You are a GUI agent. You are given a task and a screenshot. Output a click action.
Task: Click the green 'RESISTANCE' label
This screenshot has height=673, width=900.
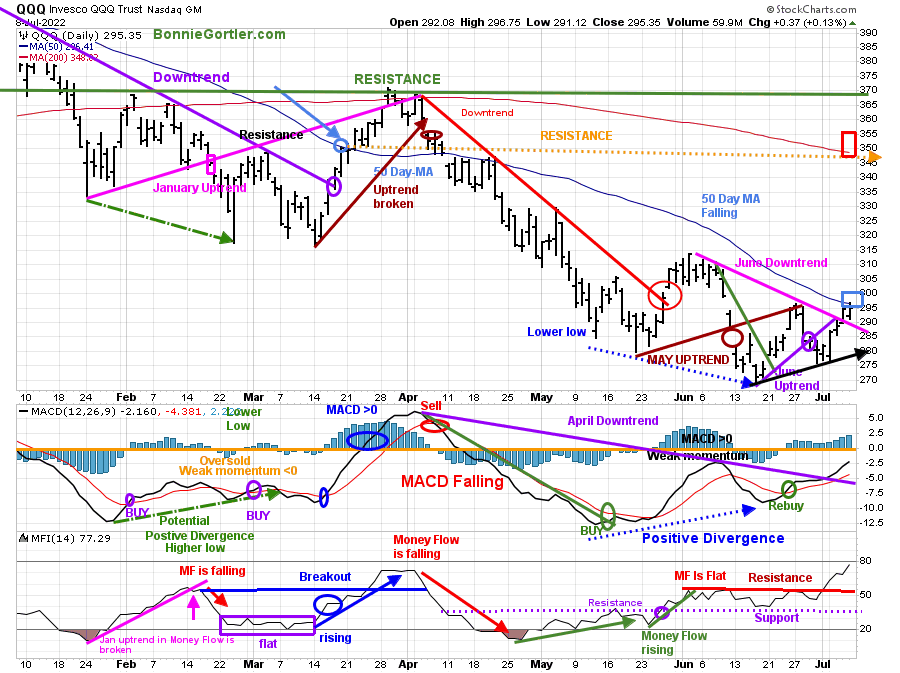point(397,79)
